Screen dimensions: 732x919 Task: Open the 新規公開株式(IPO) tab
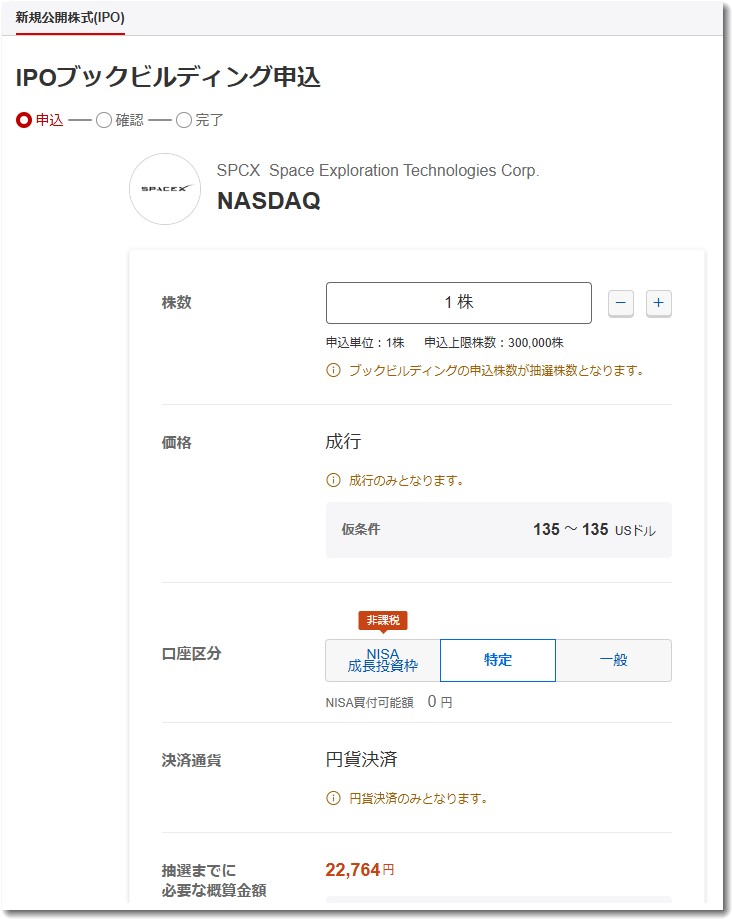(x=70, y=18)
